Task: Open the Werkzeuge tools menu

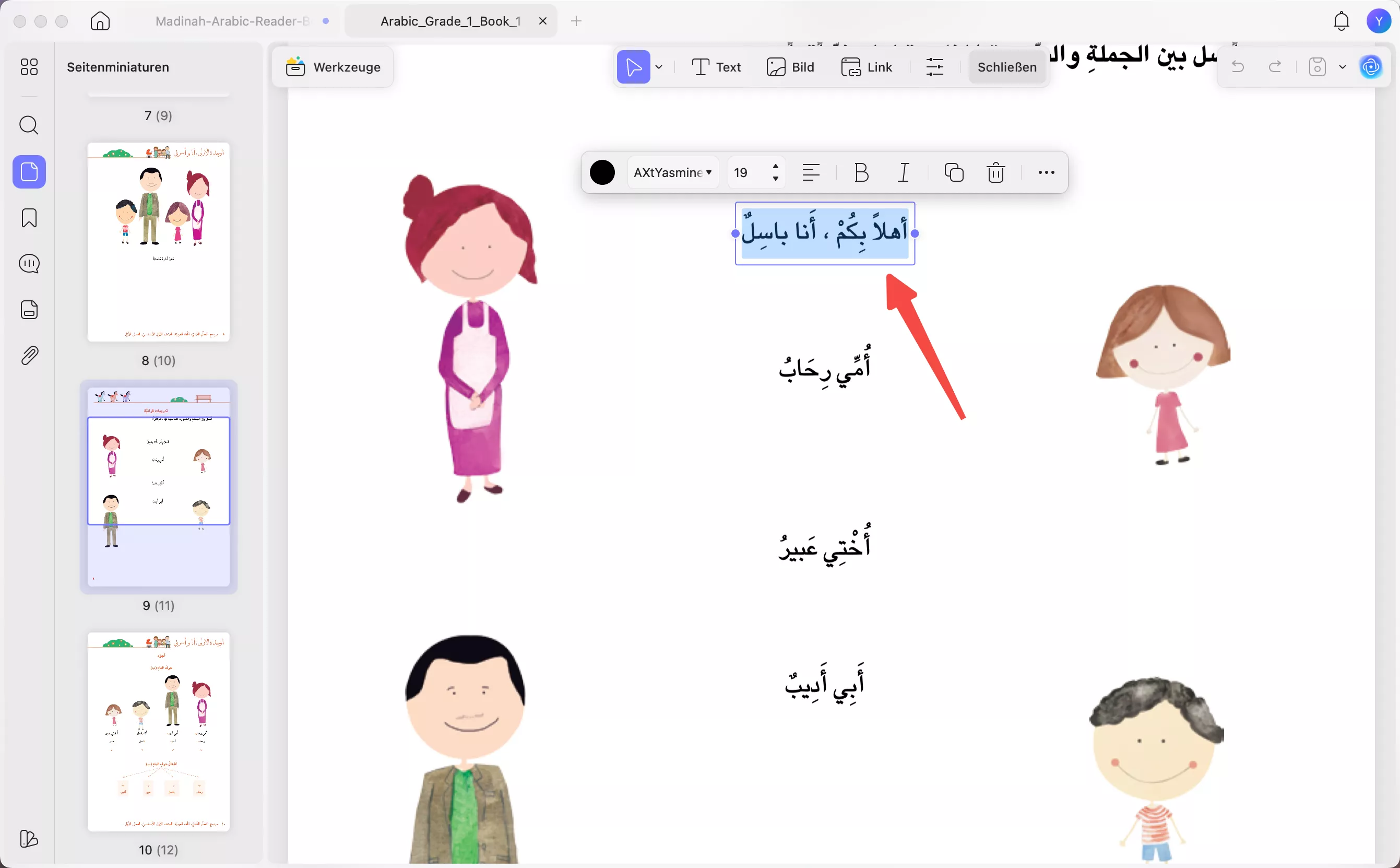Action: pyautogui.click(x=333, y=67)
